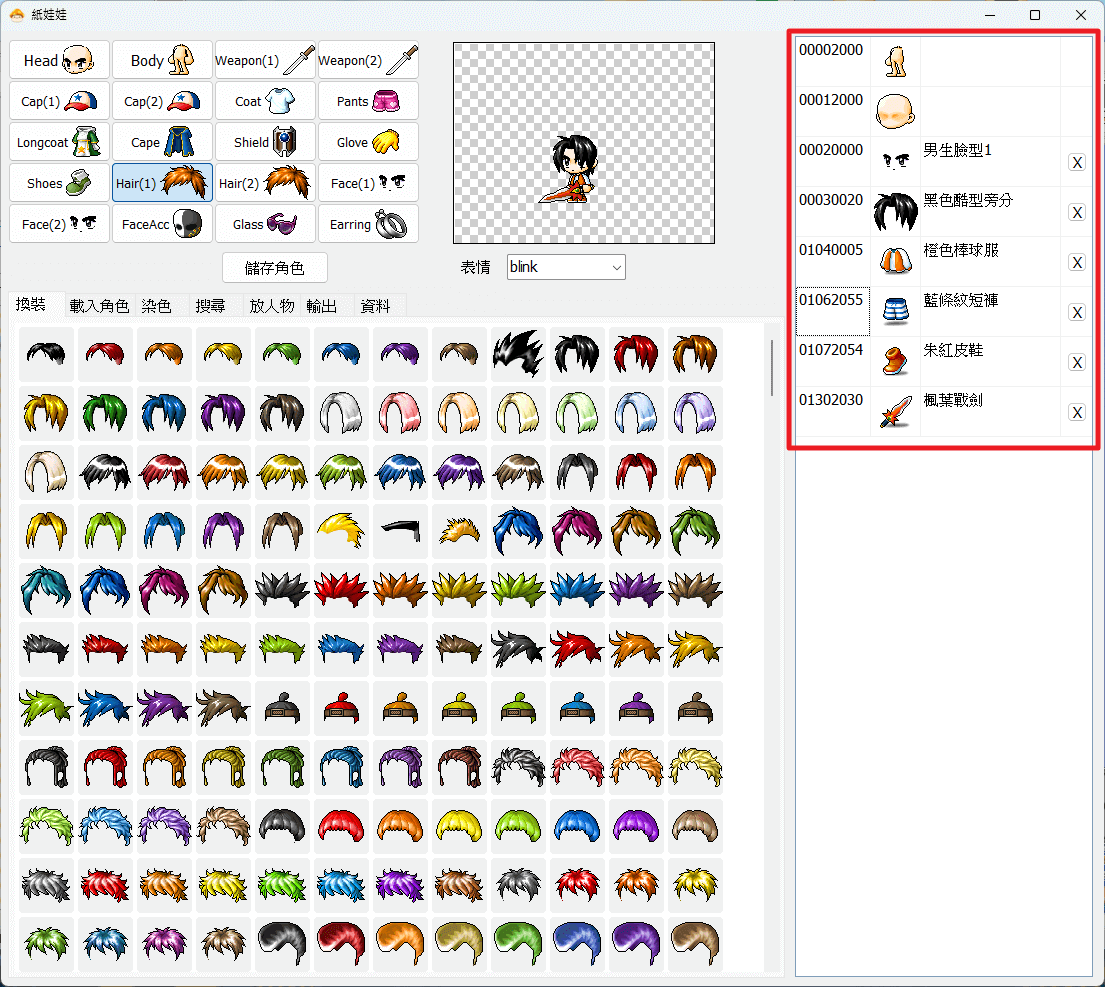1105x987 pixels.
Task: Select the Glove category
Action: coord(368,142)
